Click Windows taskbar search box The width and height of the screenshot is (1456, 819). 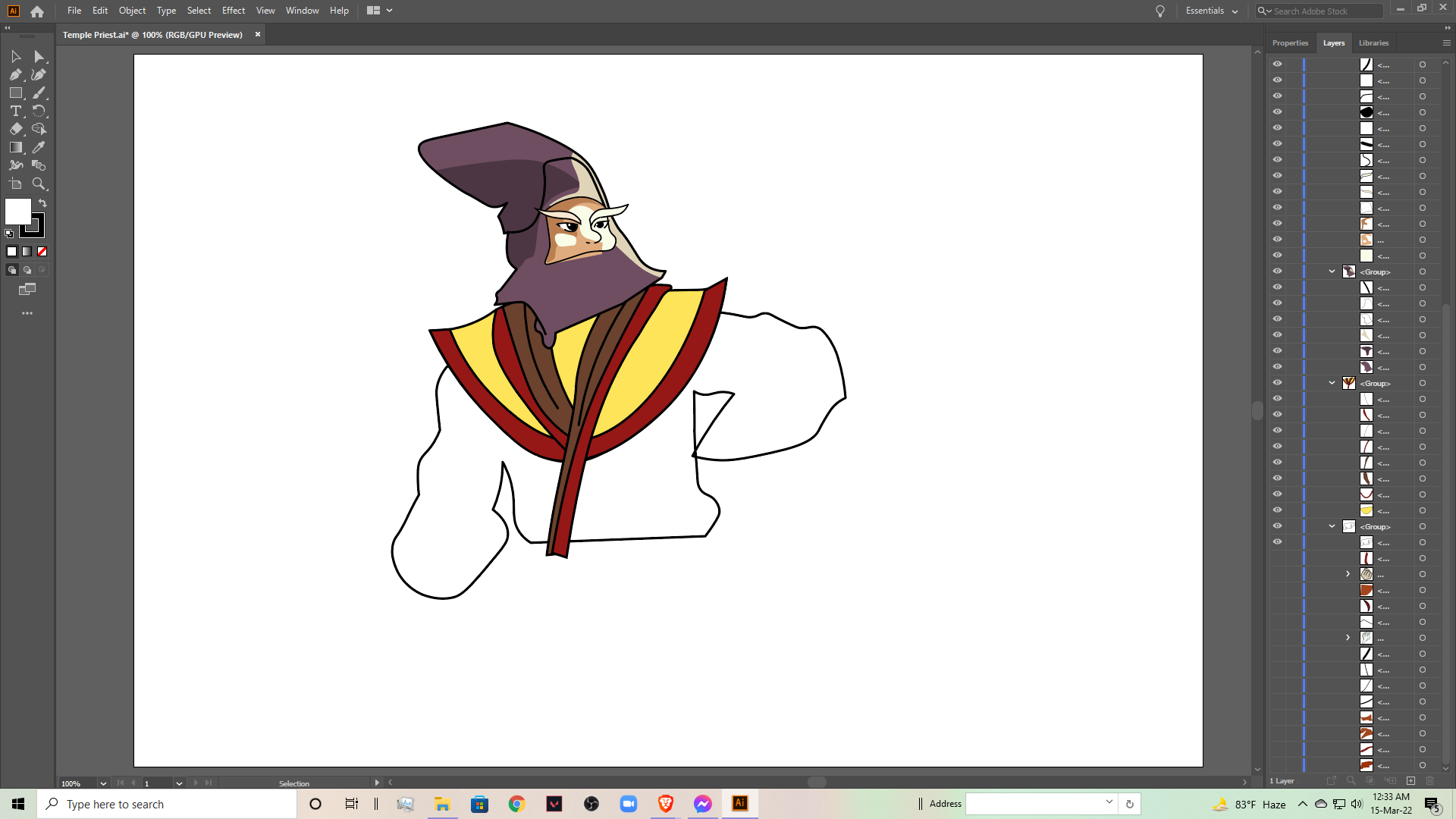[x=167, y=804]
